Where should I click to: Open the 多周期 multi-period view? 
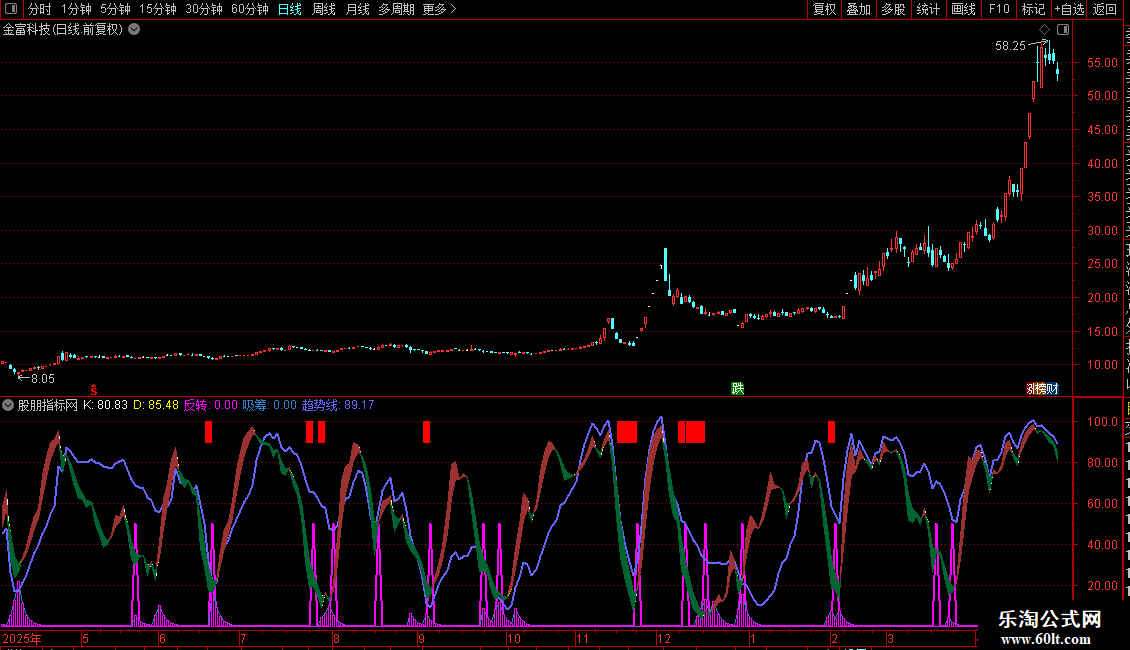coord(396,9)
